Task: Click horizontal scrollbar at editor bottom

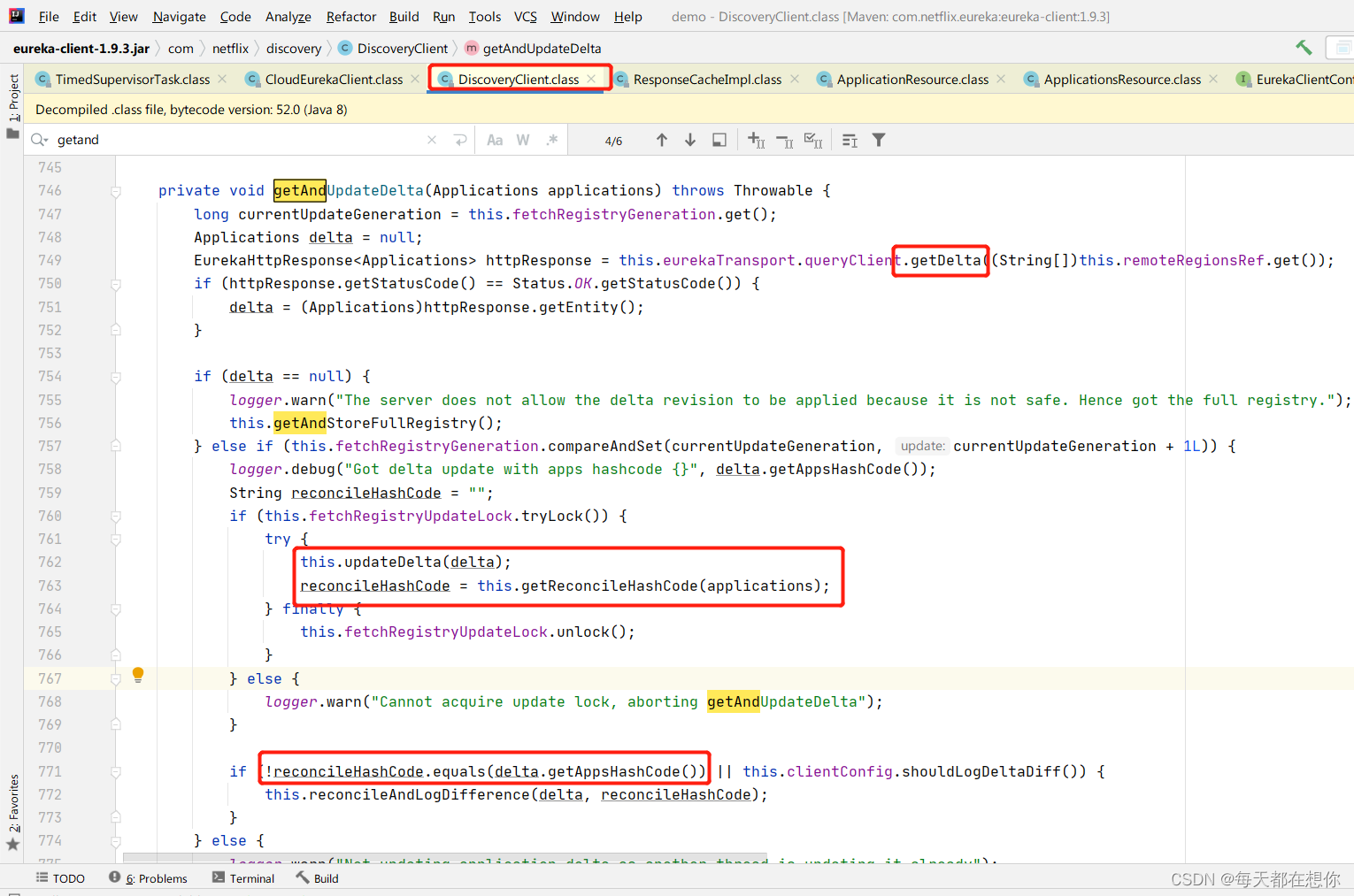Action: (x=445, y=858)
